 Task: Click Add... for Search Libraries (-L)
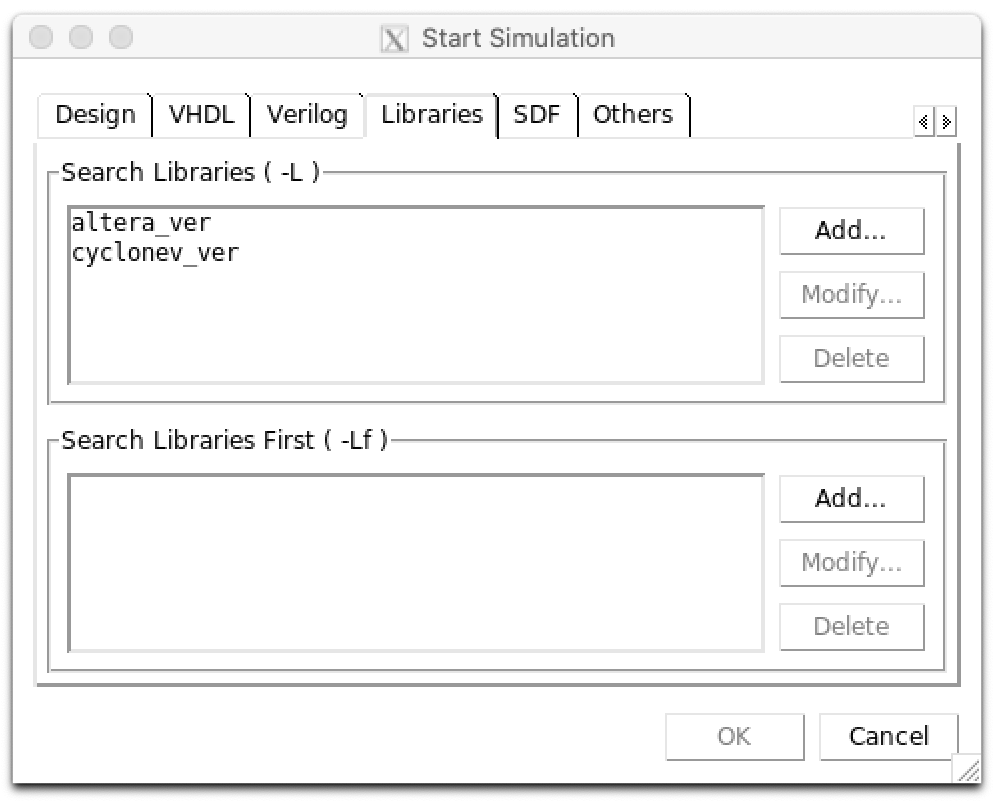[x=851, y=231]
